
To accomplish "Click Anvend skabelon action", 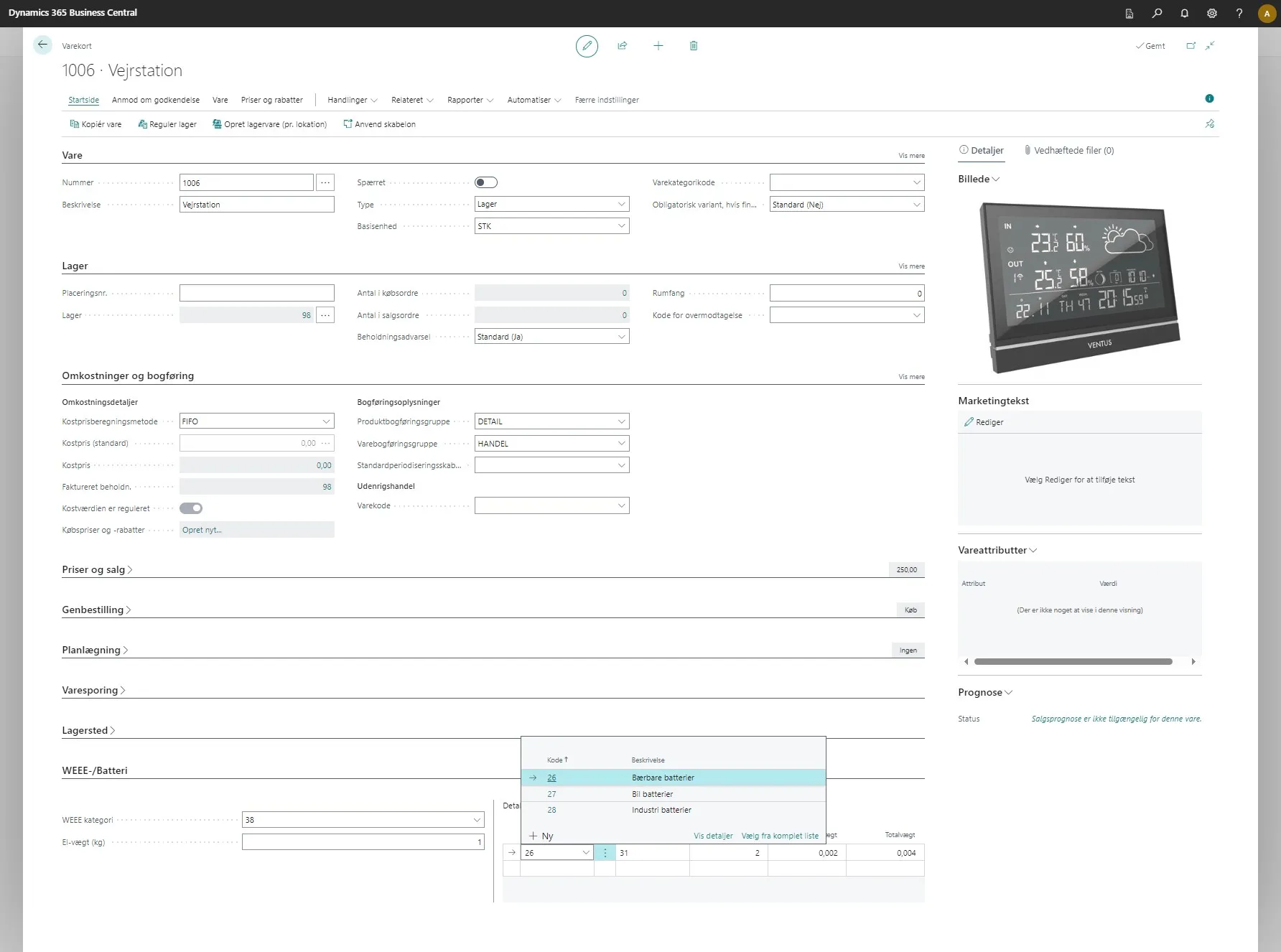I will 379,124.
